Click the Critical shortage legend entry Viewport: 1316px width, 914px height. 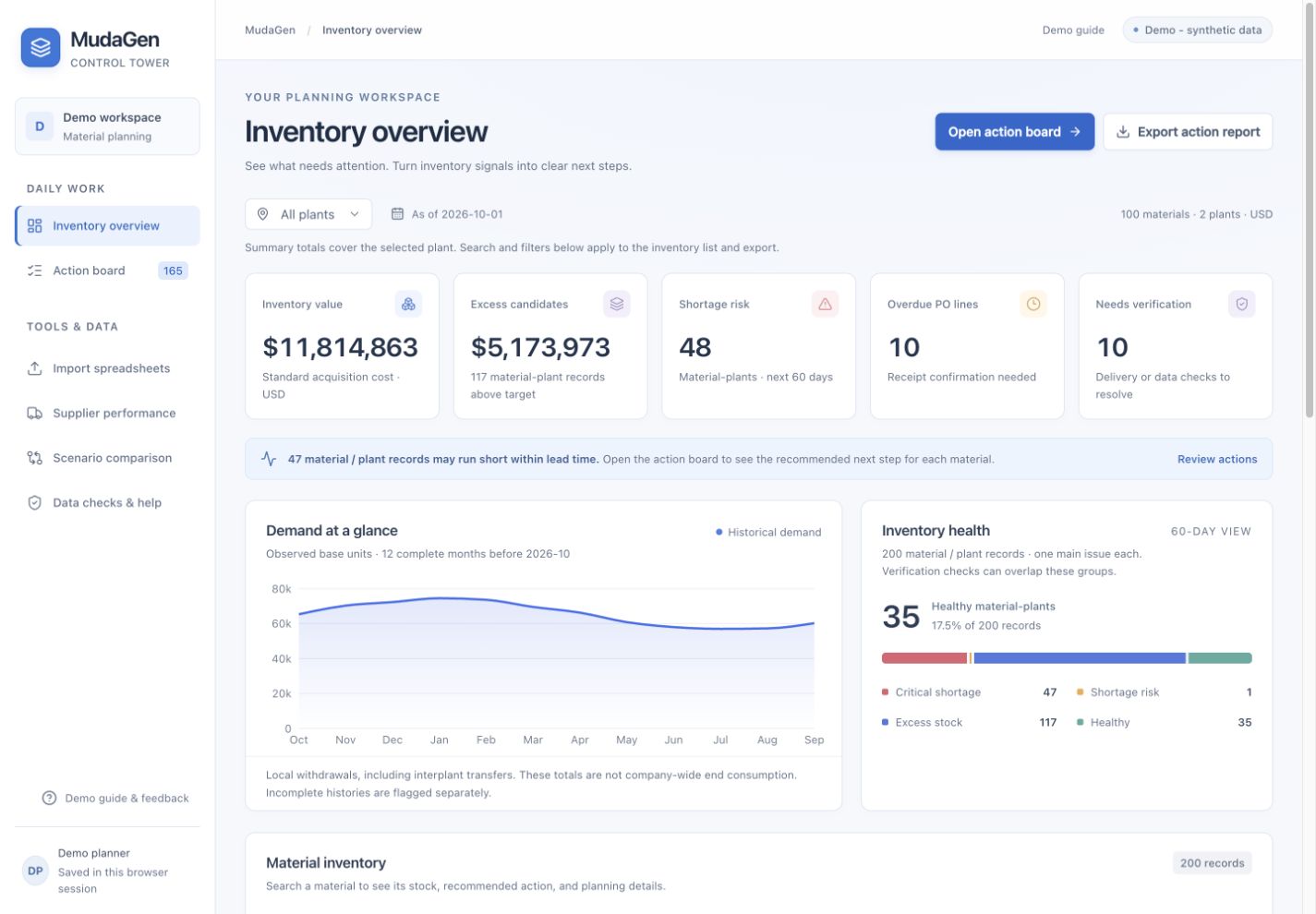point(970,692)
